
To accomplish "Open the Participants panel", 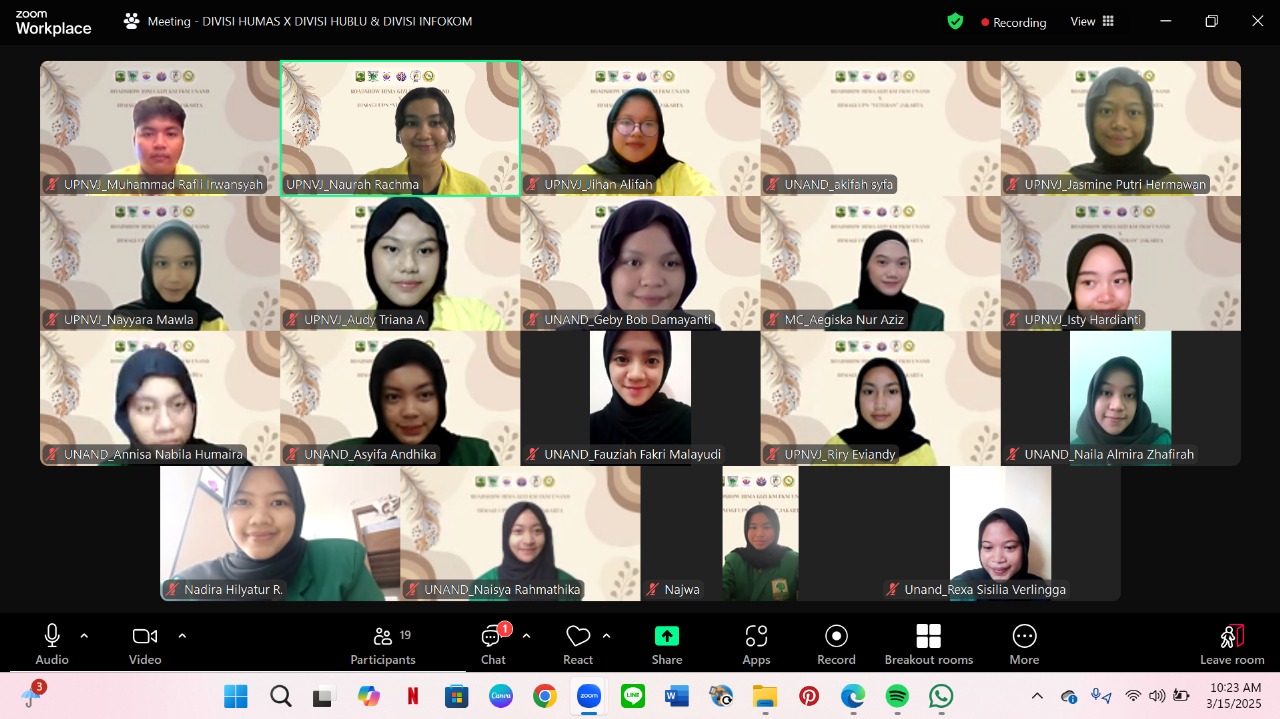I will [x=382, y=644].
